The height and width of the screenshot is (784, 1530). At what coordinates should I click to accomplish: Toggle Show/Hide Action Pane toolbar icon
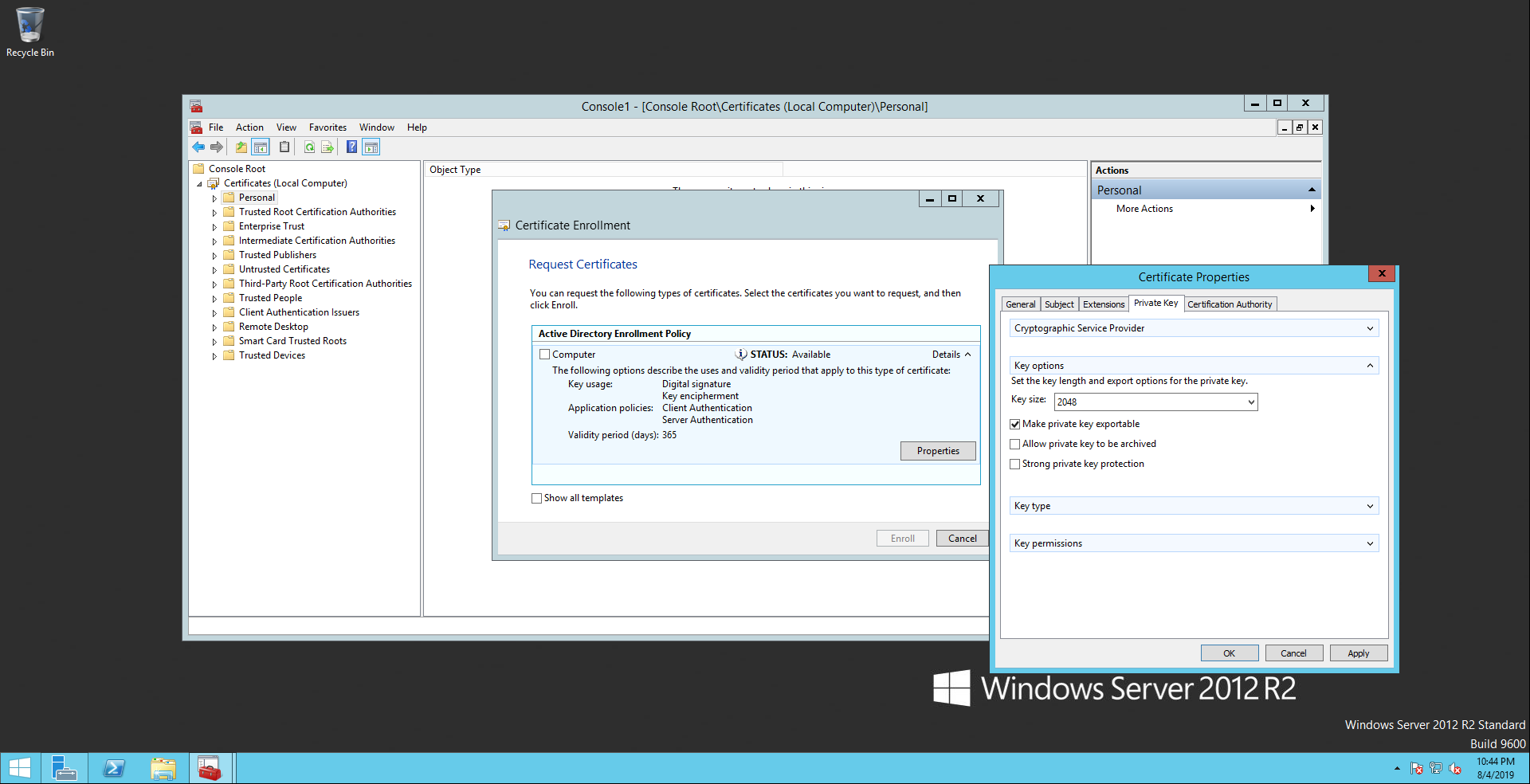[x=371, y=147]
